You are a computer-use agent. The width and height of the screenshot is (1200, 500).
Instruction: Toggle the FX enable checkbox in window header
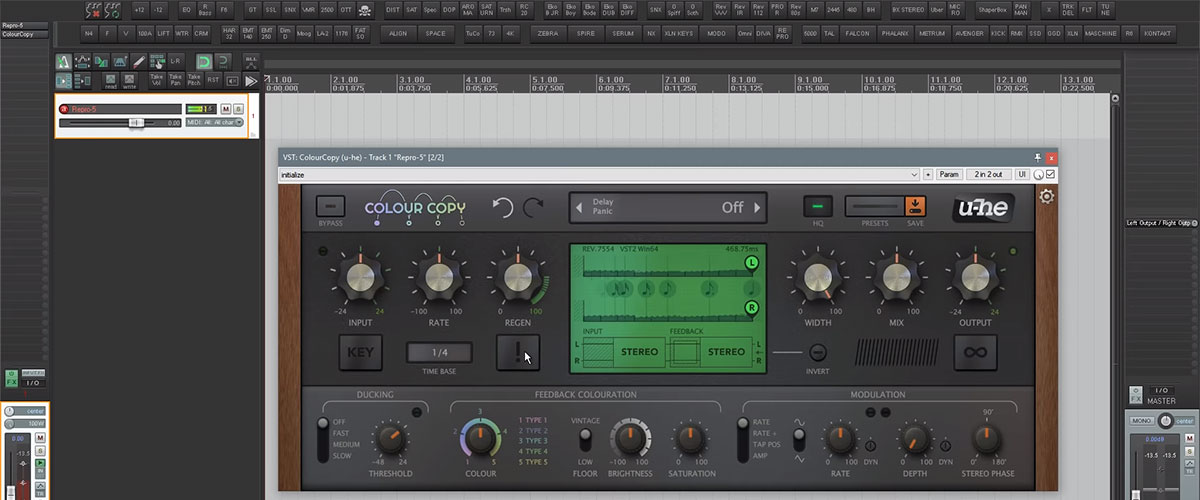[1050, 174]
